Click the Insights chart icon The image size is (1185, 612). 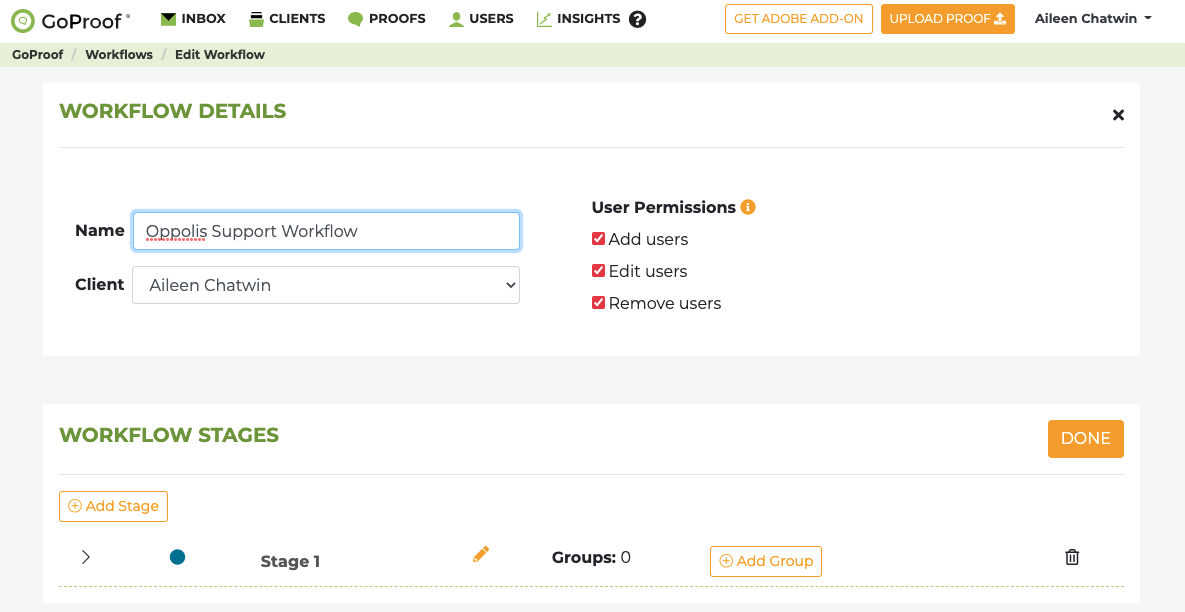(544, 19)
